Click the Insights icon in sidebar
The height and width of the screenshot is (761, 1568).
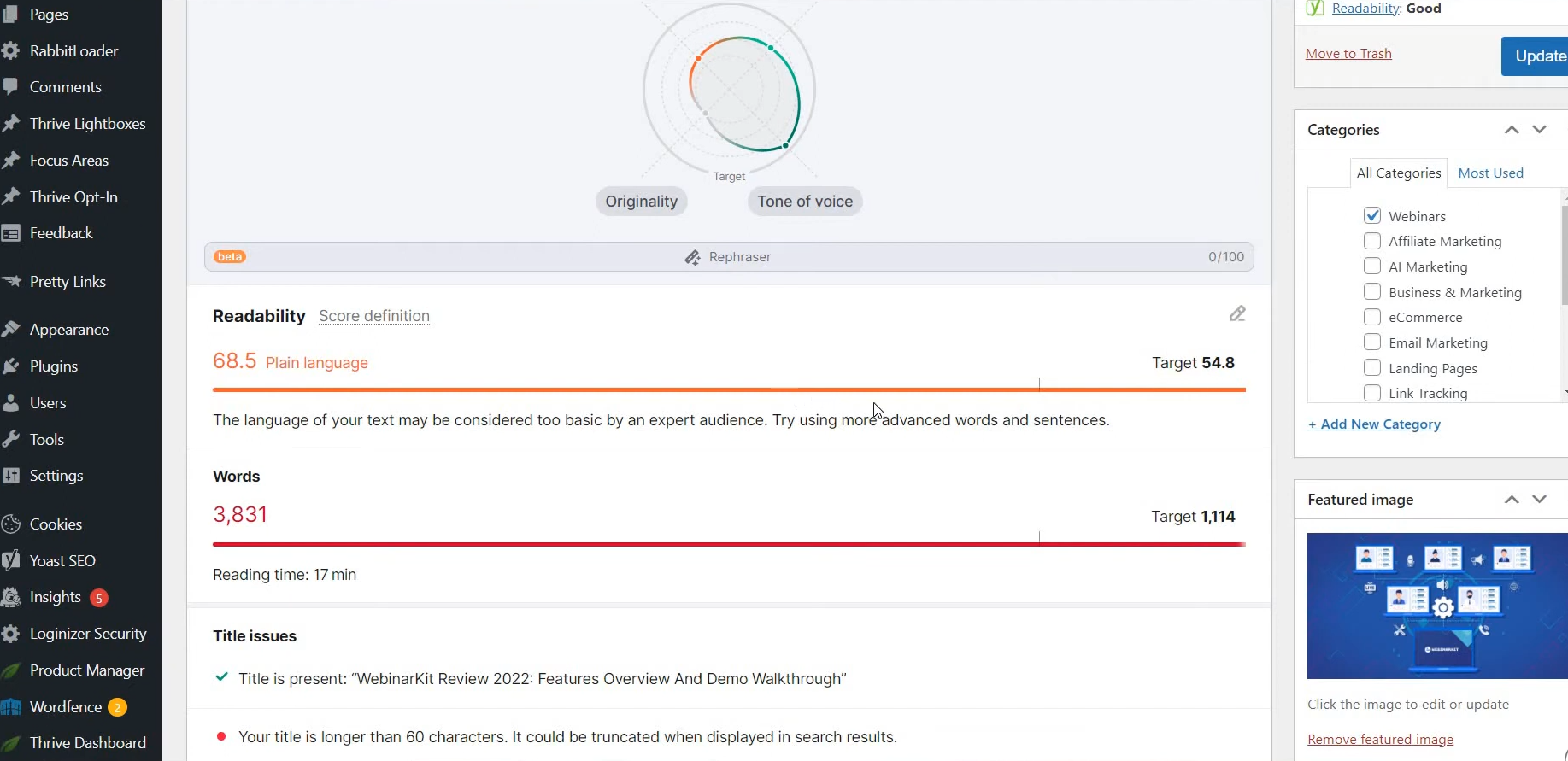click(x=10, y=597)
